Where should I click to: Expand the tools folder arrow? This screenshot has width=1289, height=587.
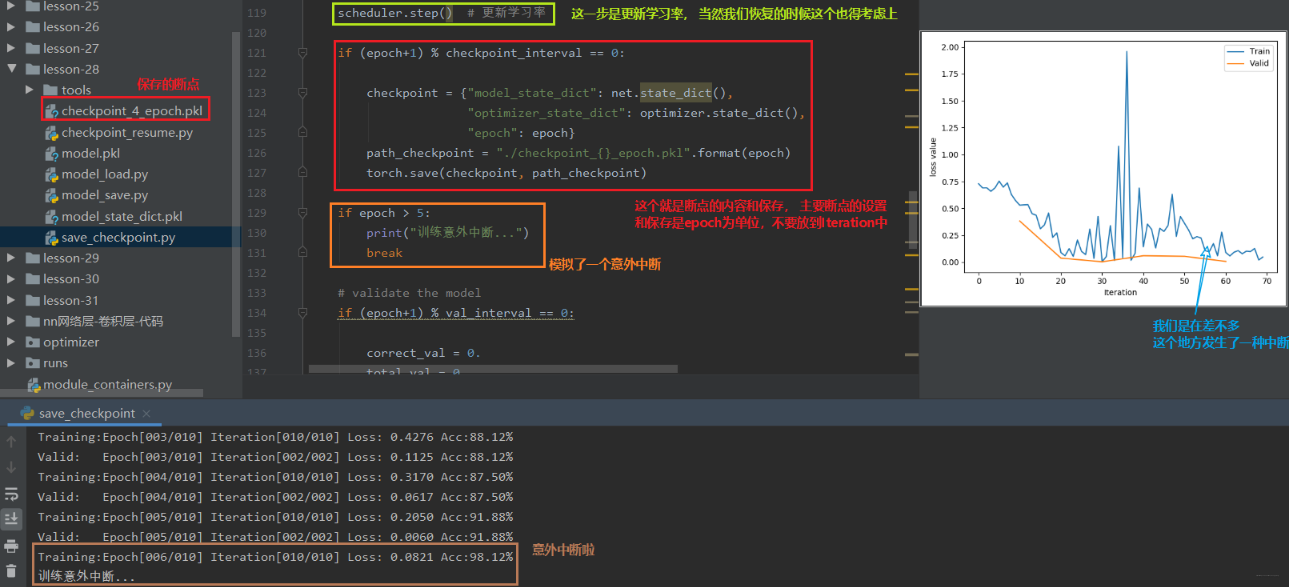point(30,90)
